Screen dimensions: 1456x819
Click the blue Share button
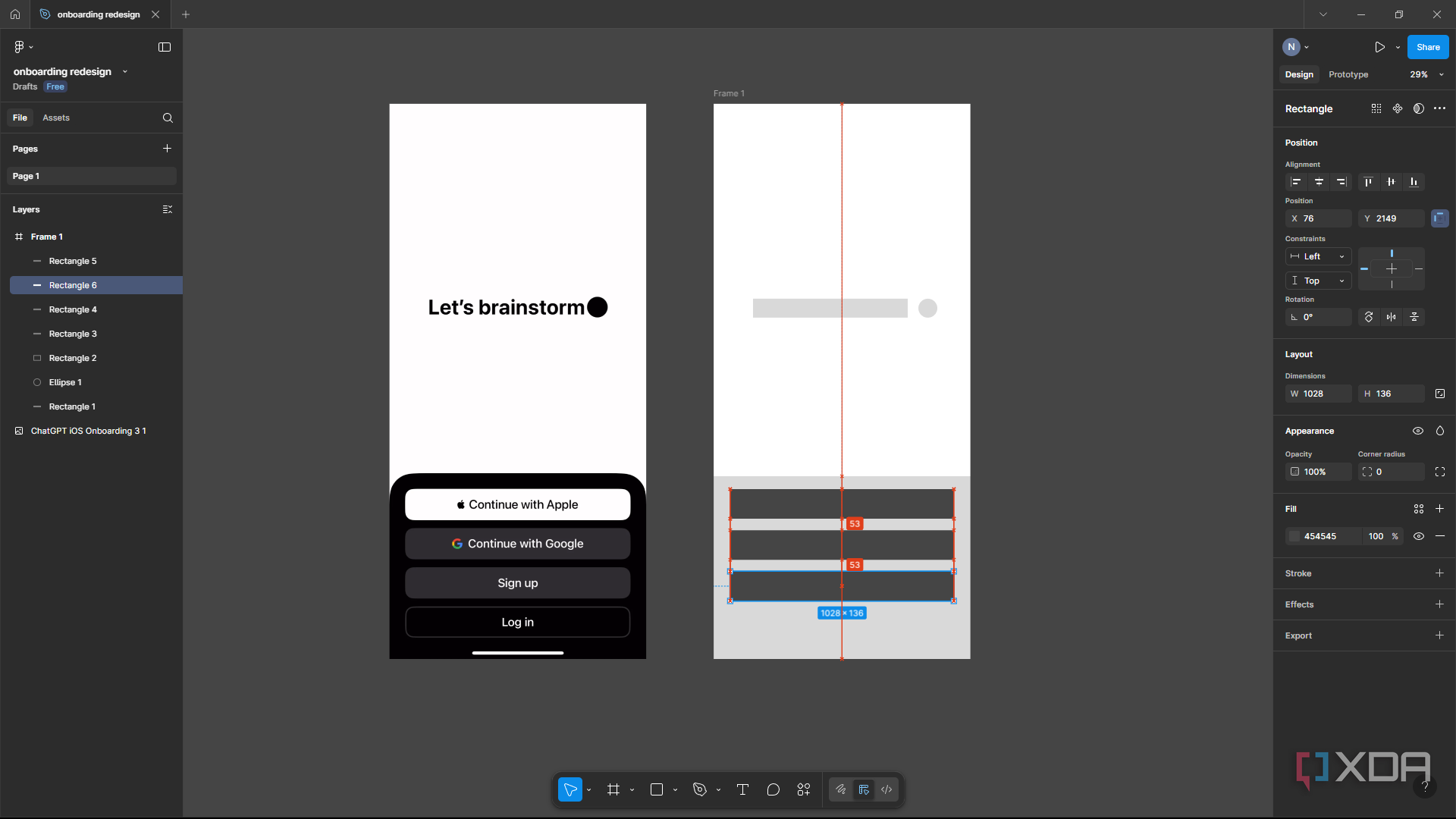coord(1428,47)
